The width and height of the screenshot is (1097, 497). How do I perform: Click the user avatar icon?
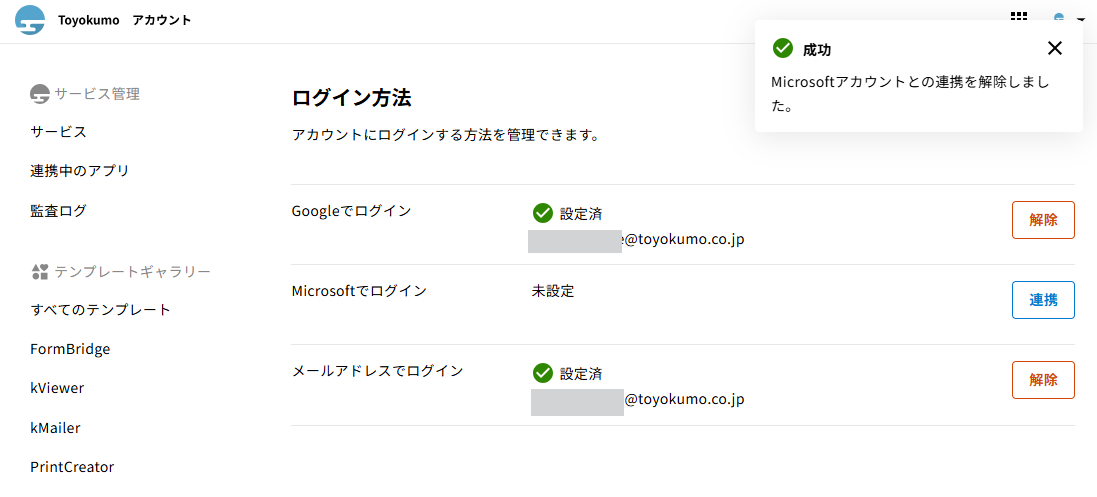click(x=1059, y=18)
